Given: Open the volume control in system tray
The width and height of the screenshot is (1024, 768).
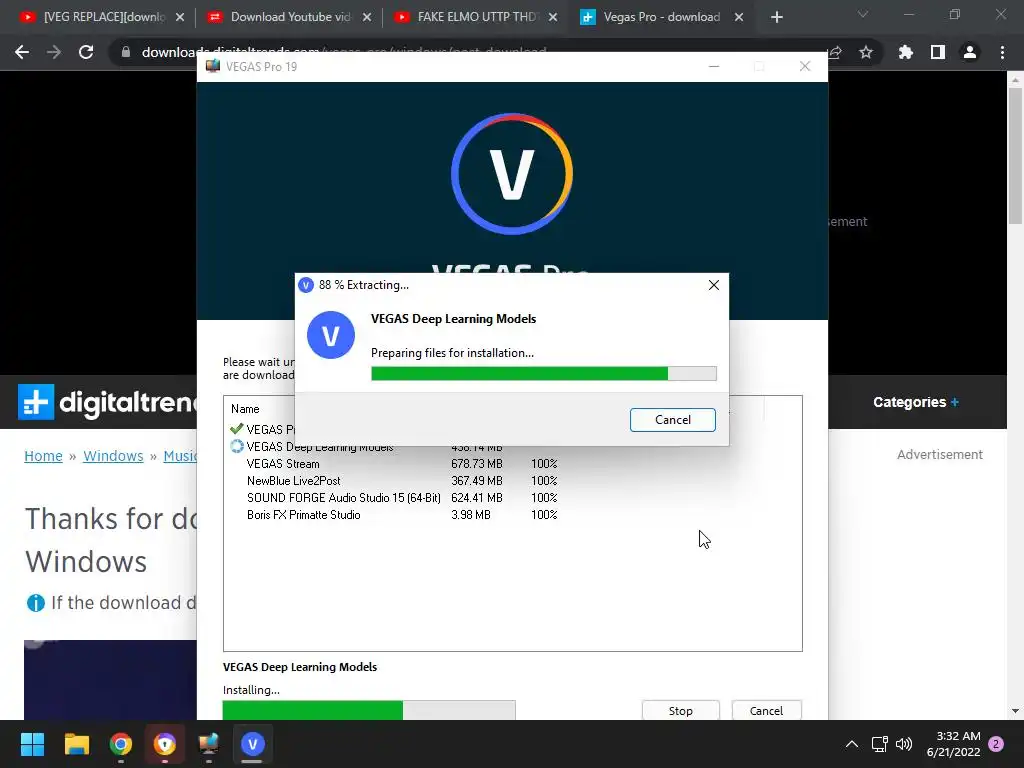Looking at the screenshot, I should point(904,744).
